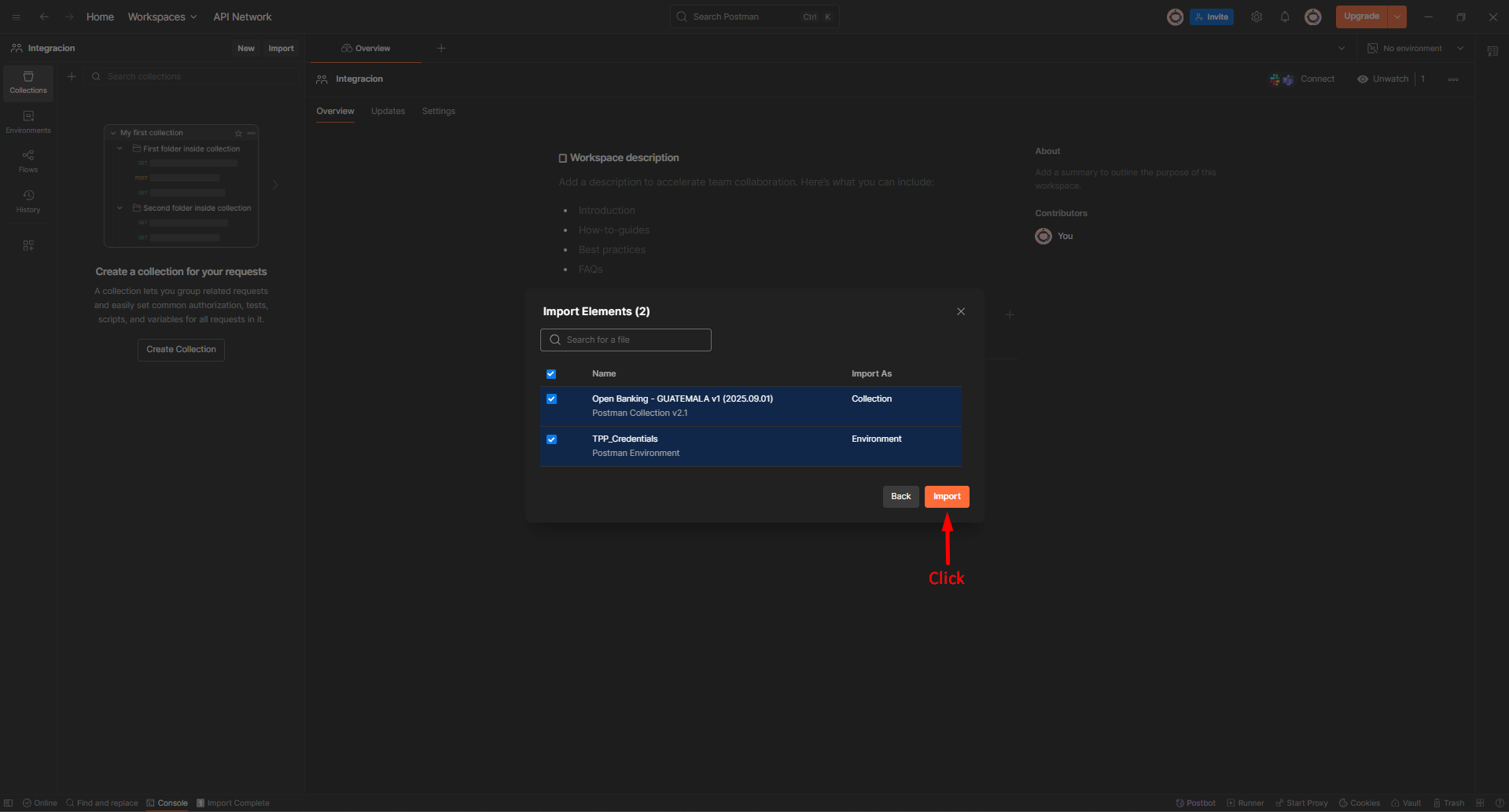
Task: Open the Environments sidebar panel
Action: (x=28, y=121)
